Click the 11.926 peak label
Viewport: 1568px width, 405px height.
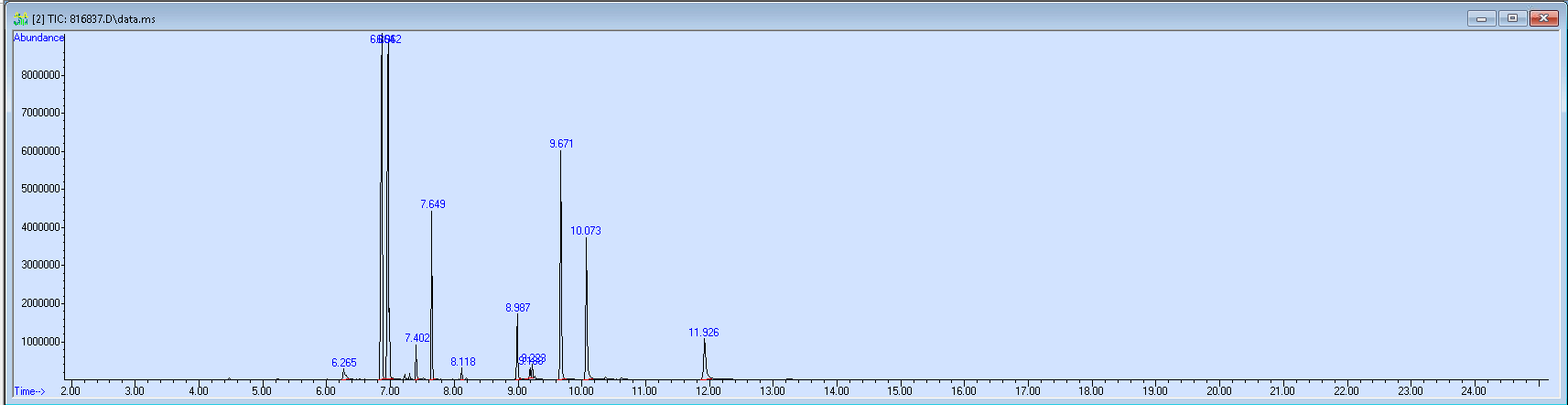pos(703,333)
